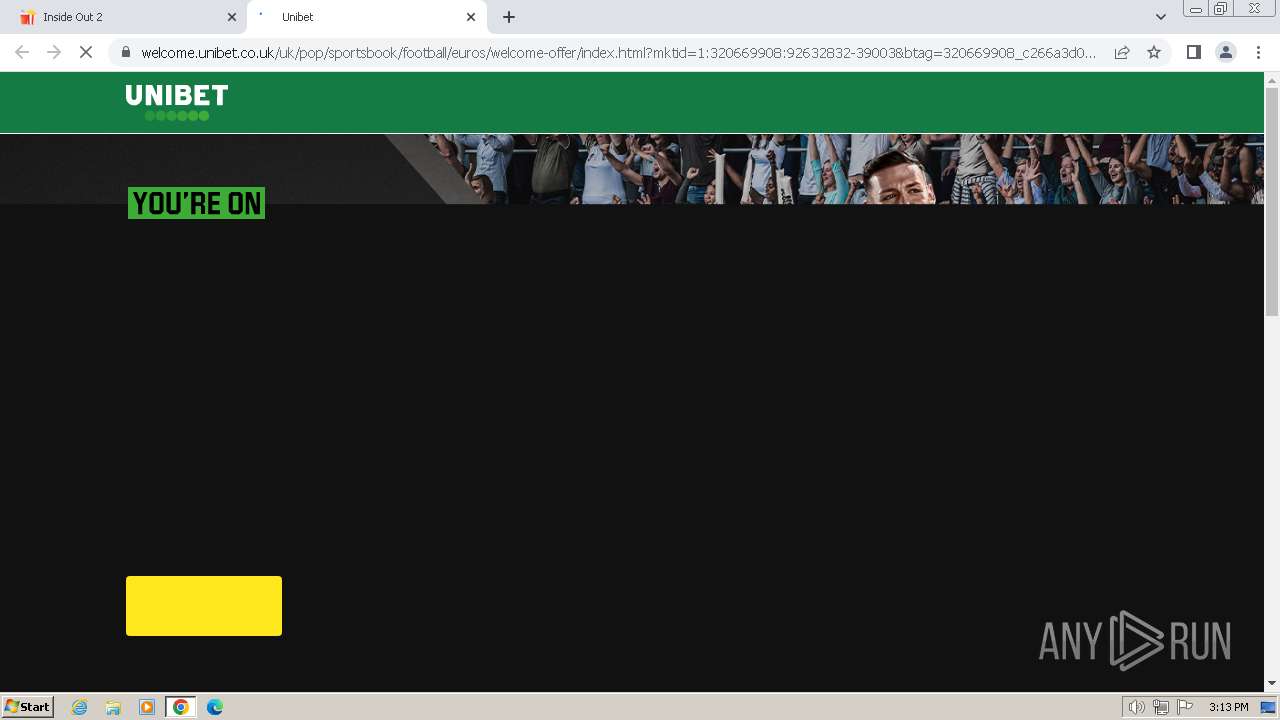This screenshot has height=720, width=1280.
Task: Minimize the browser window
Action: tap(1195, 9)
